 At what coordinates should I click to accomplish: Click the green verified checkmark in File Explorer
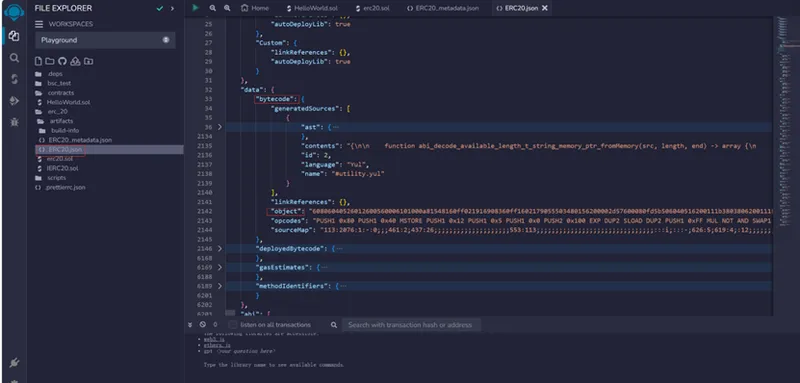pos(160,9)
